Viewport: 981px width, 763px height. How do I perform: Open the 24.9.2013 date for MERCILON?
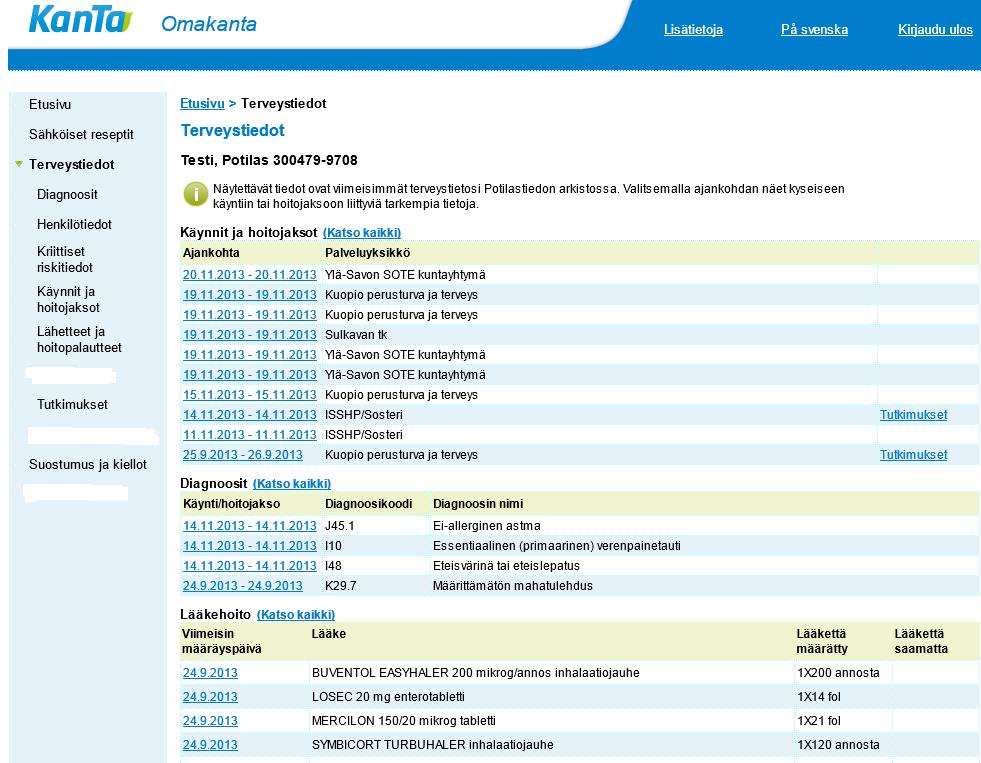coord(210,720)
